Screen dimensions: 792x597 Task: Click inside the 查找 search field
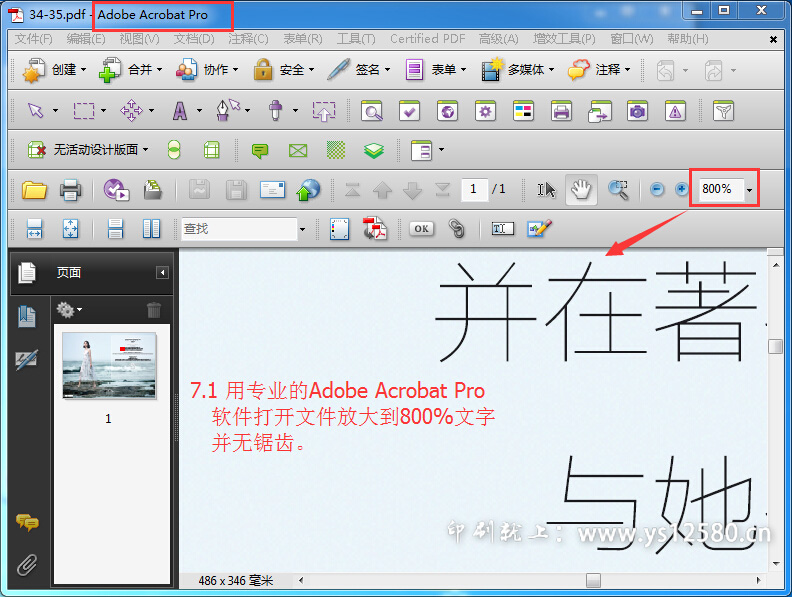click(238, 229)
